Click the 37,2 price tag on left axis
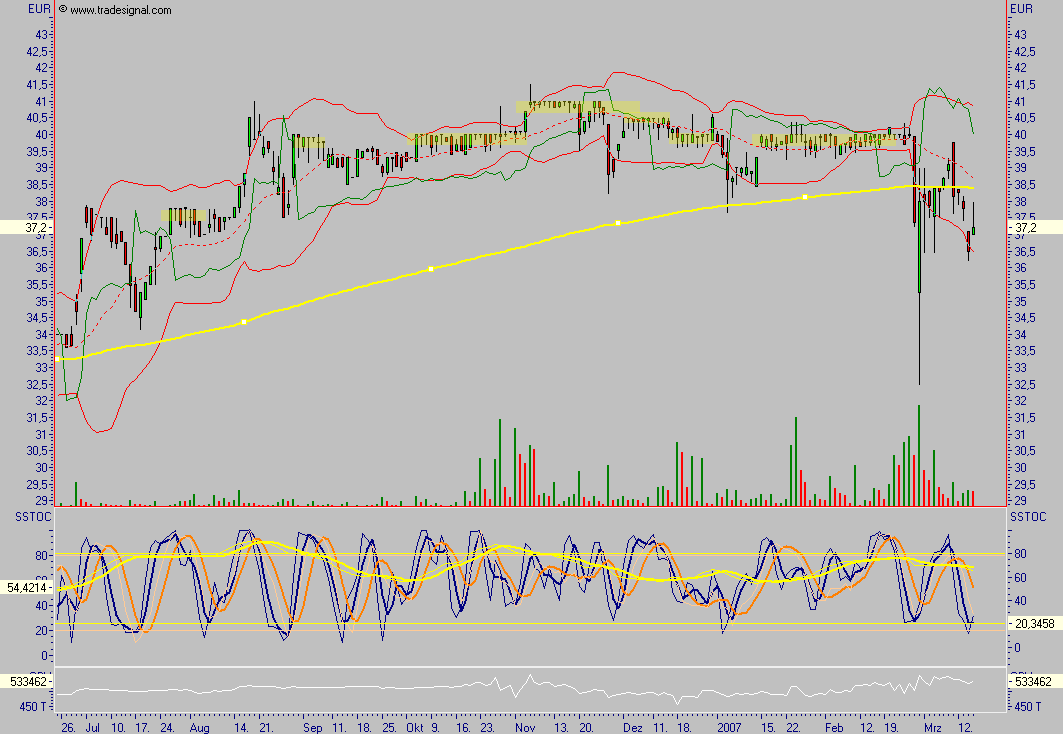Screen dimensions: 1063x734 tap(26, 228)
